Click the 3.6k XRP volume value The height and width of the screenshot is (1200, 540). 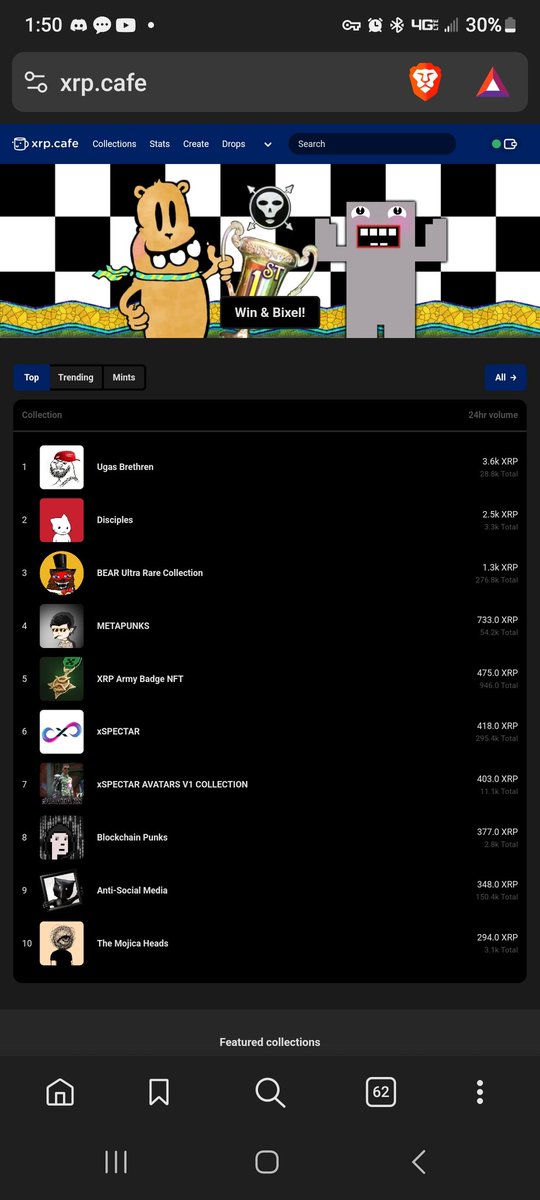(x=500, y=461)
